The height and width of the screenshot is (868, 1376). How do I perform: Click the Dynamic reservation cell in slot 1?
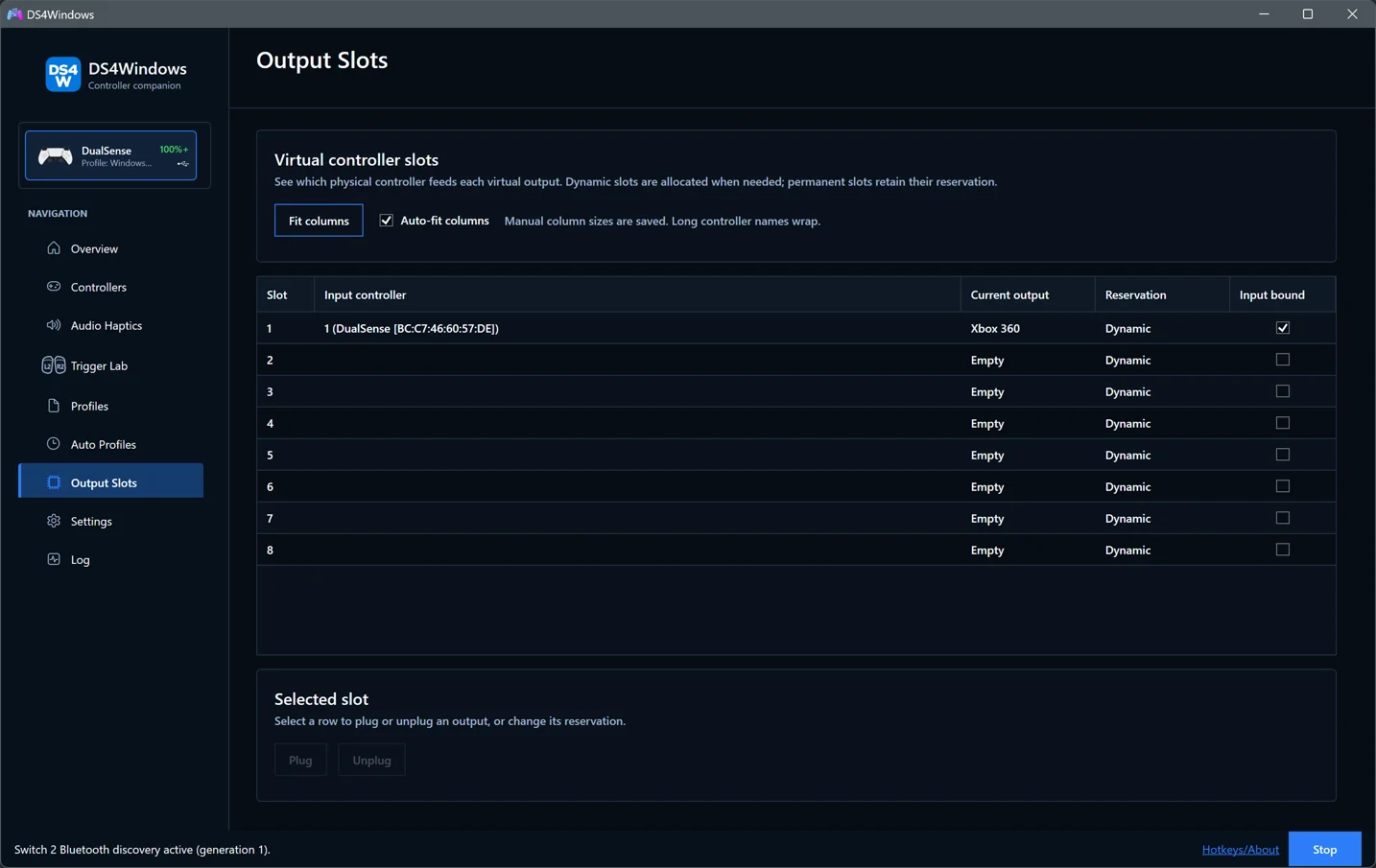pyautogui.click(x=1162, y=328)
